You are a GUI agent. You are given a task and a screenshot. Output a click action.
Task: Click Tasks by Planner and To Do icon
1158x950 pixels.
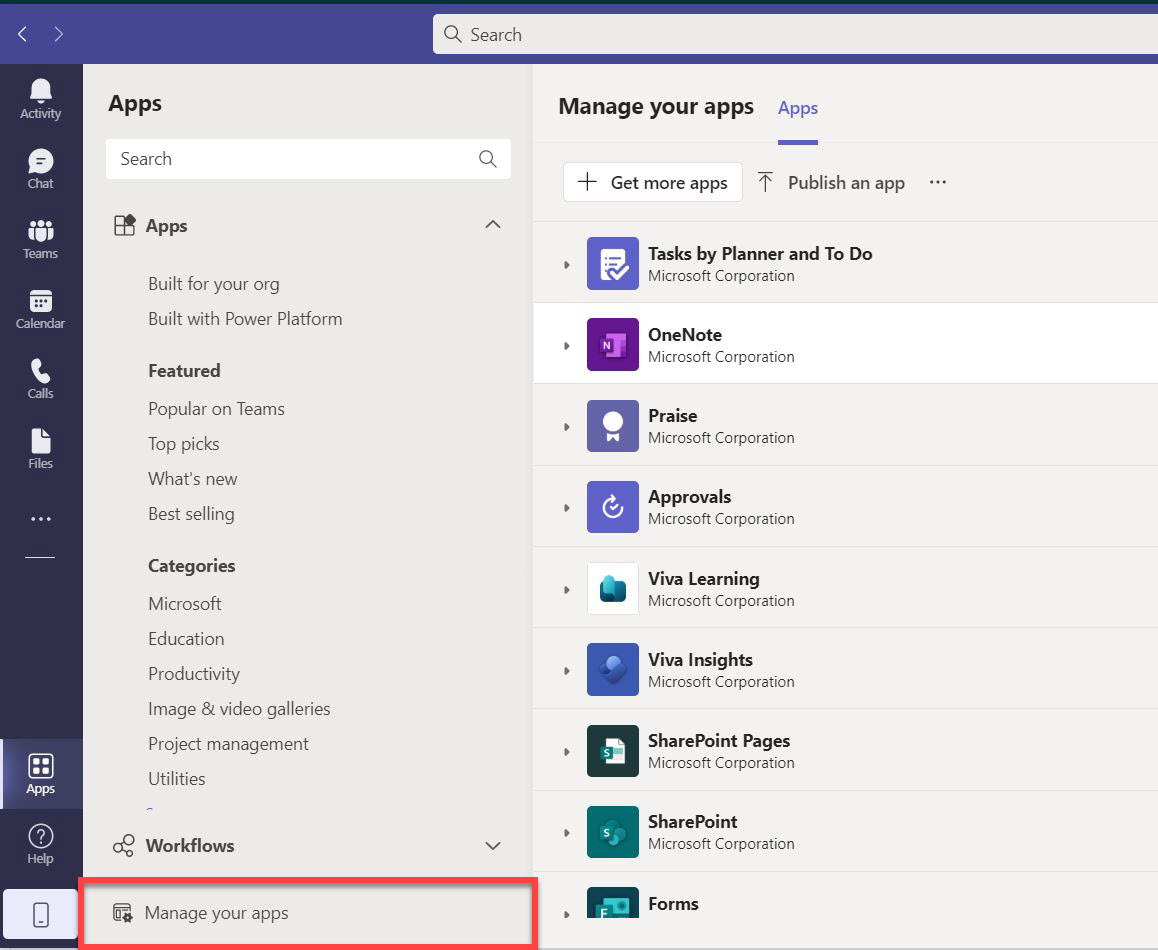(612, 264)
